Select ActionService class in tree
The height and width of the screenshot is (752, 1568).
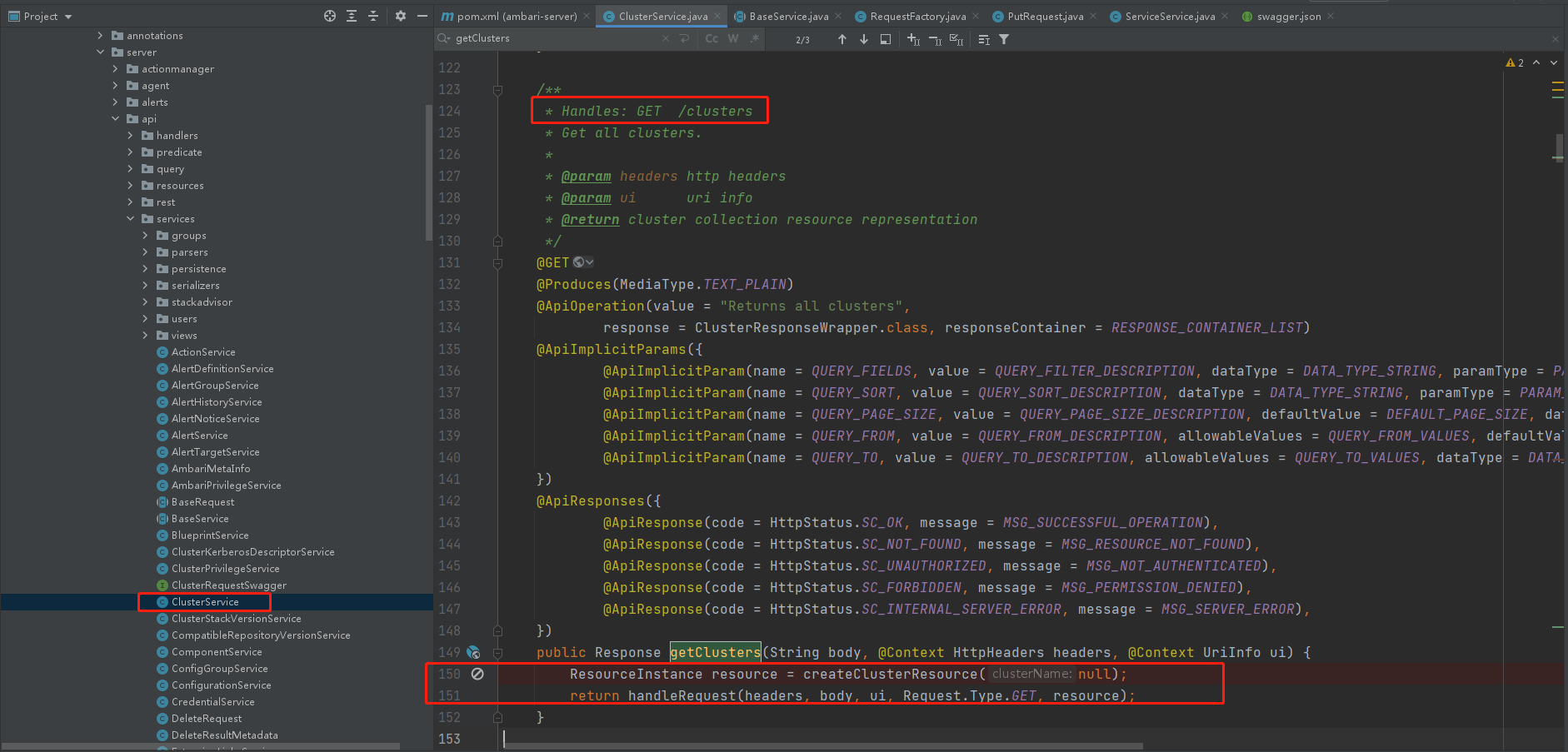tap(203, 351)
